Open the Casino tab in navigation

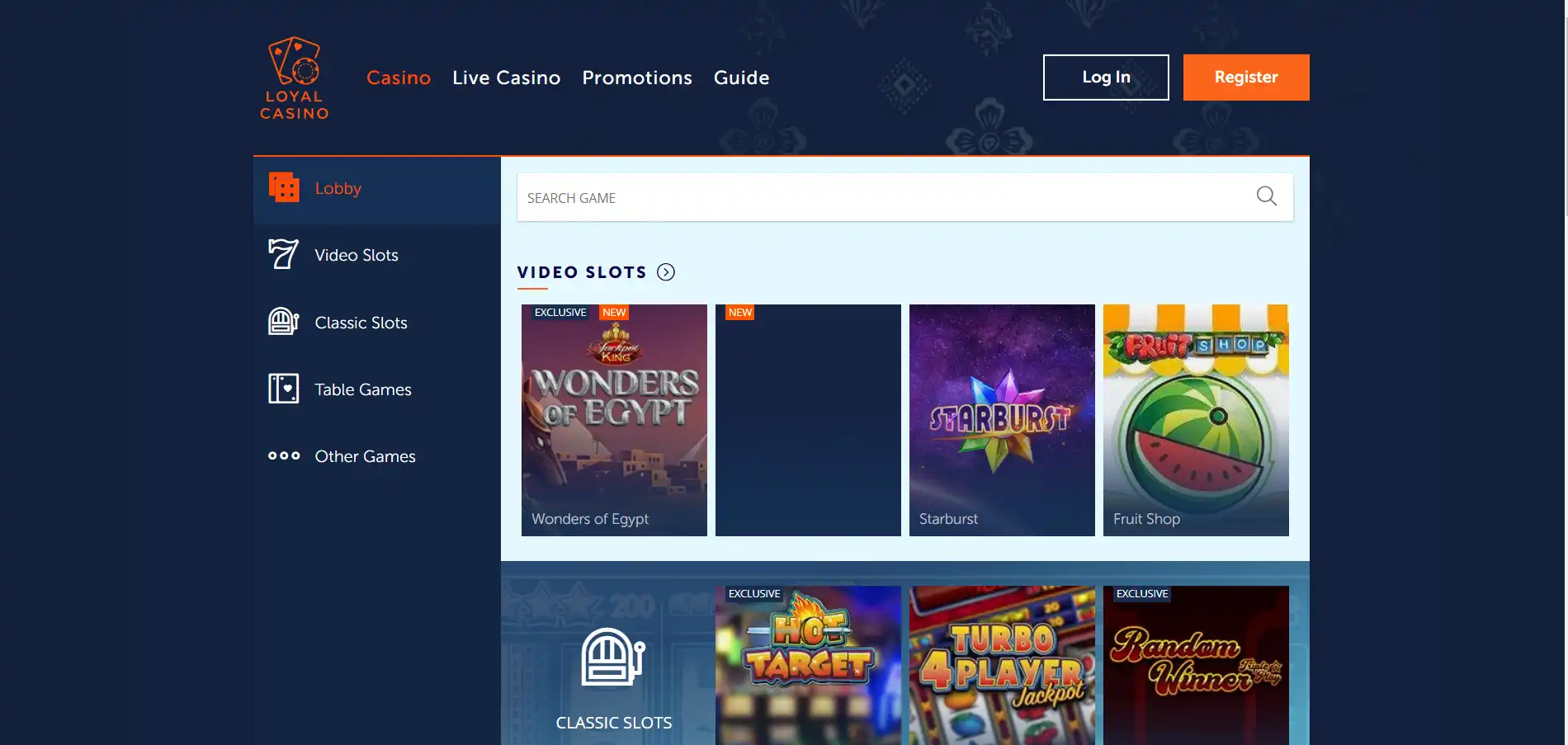[399, 78]
